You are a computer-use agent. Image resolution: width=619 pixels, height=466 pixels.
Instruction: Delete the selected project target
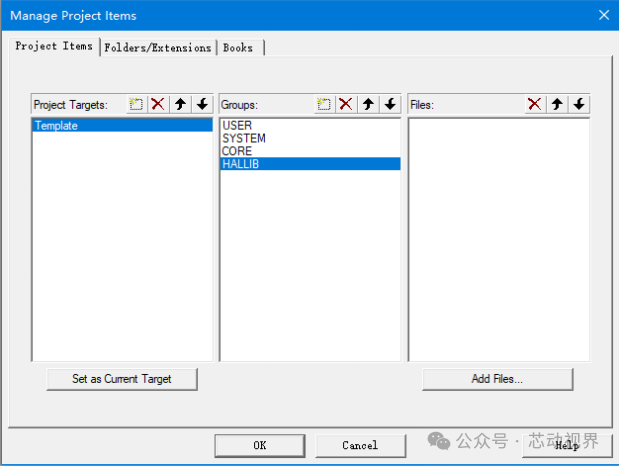(x=158, y=105)
